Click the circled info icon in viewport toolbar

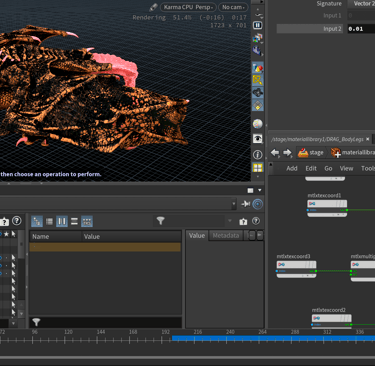[x=257, y=155]
